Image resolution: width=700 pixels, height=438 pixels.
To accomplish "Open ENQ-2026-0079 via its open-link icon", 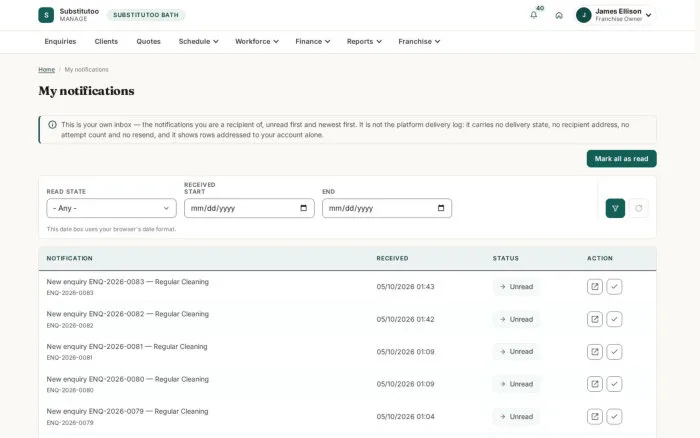I will (x=595, y=417).
